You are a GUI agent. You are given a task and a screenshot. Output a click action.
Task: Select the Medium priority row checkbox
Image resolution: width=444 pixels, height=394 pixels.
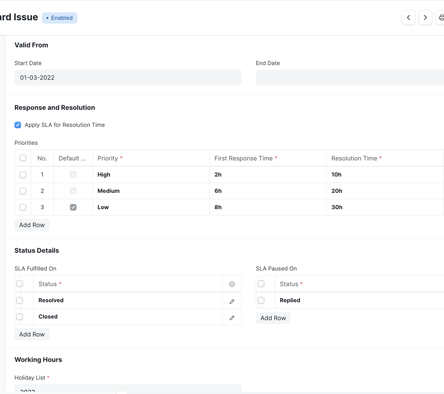[x=23, y=191]
